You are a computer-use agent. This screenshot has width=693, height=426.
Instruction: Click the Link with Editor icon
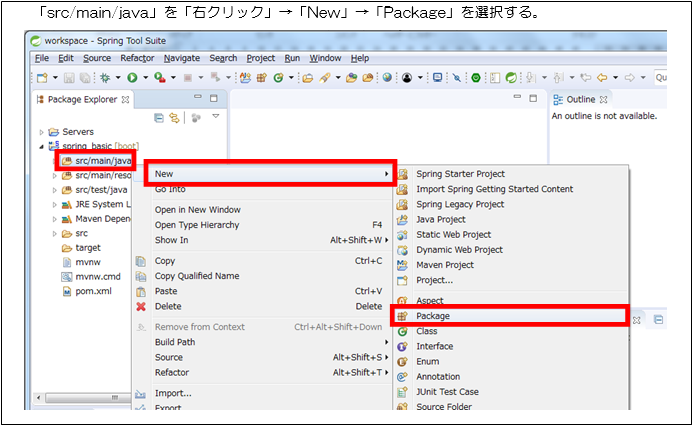(173, 118)
